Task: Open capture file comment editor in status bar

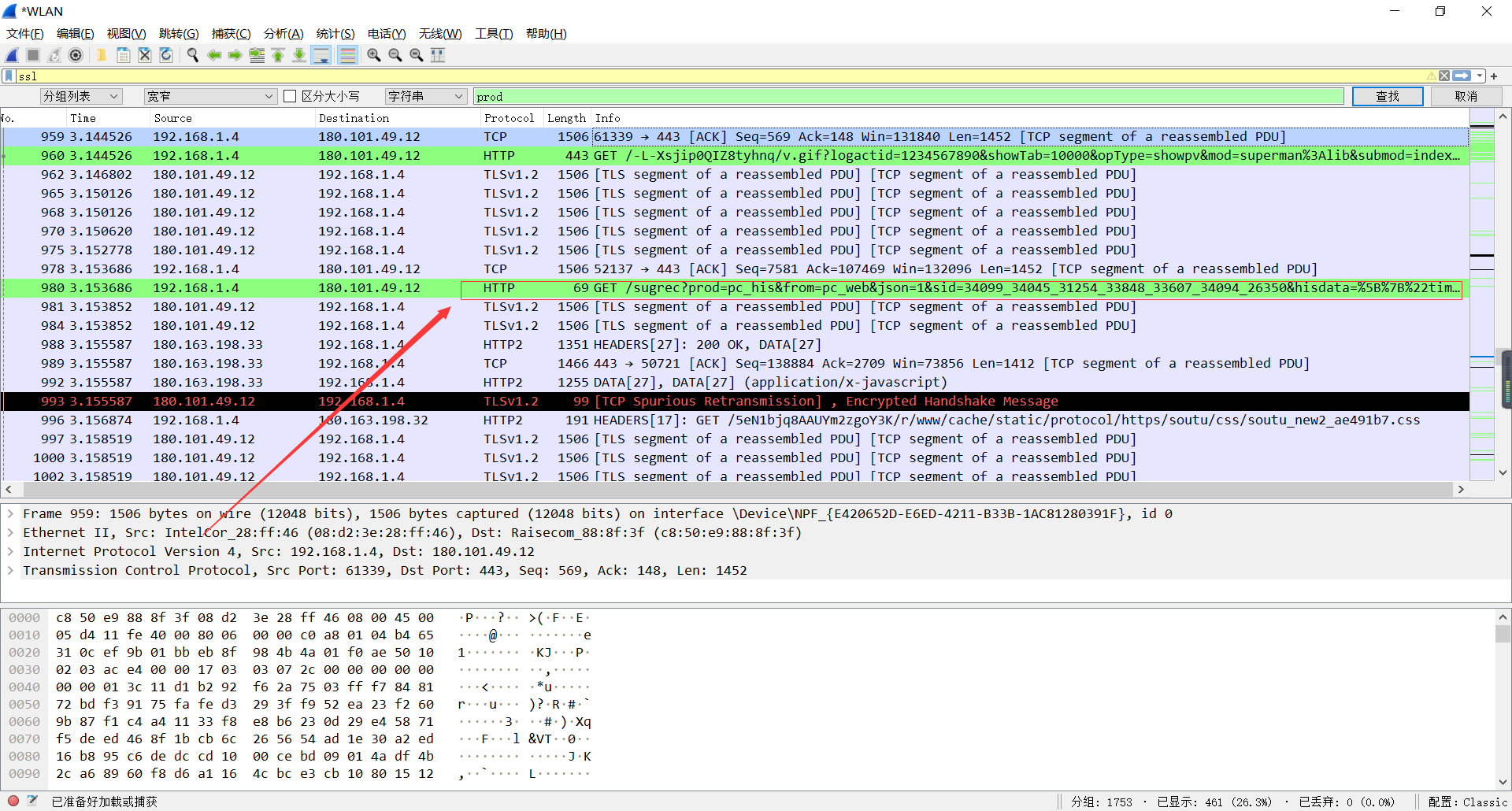Action: tap(32, 801)
